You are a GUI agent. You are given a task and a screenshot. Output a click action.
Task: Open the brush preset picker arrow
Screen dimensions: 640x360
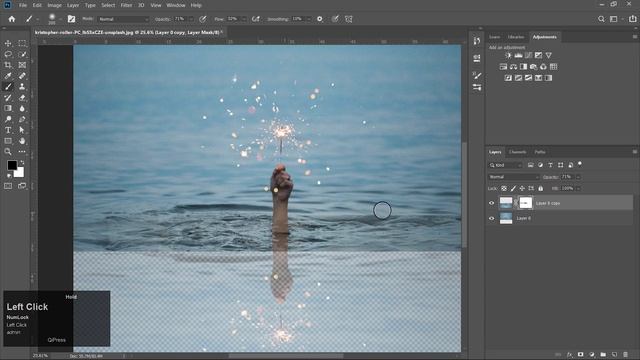[x=60, y=19]
